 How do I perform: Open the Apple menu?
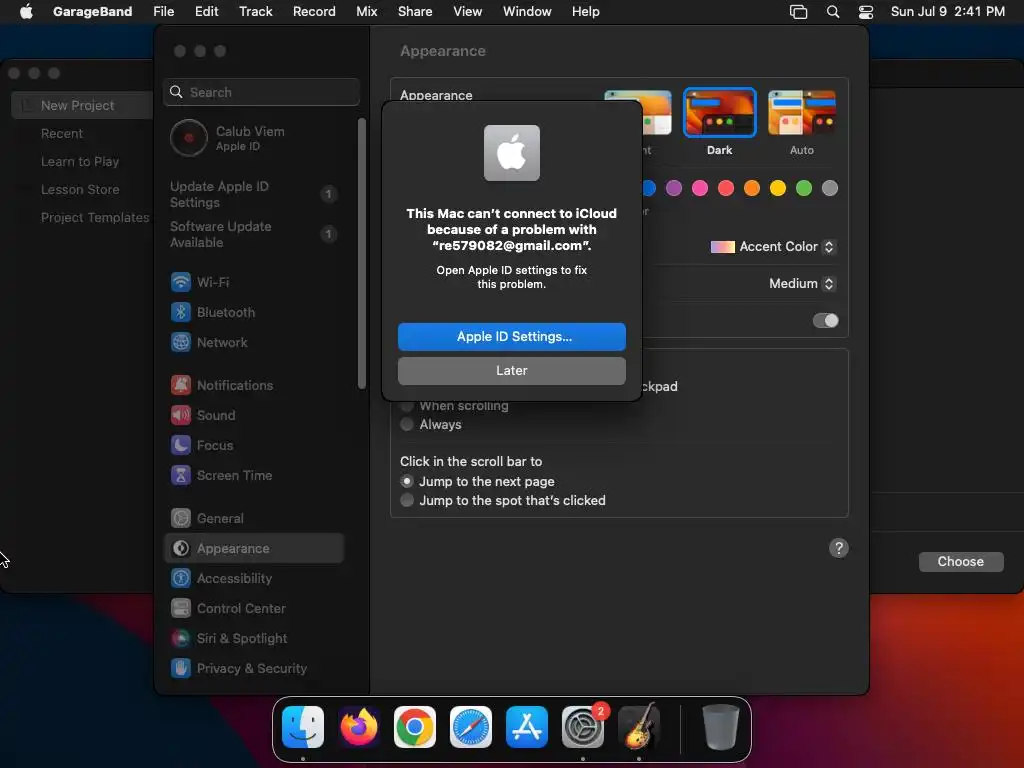coord(26,12)
